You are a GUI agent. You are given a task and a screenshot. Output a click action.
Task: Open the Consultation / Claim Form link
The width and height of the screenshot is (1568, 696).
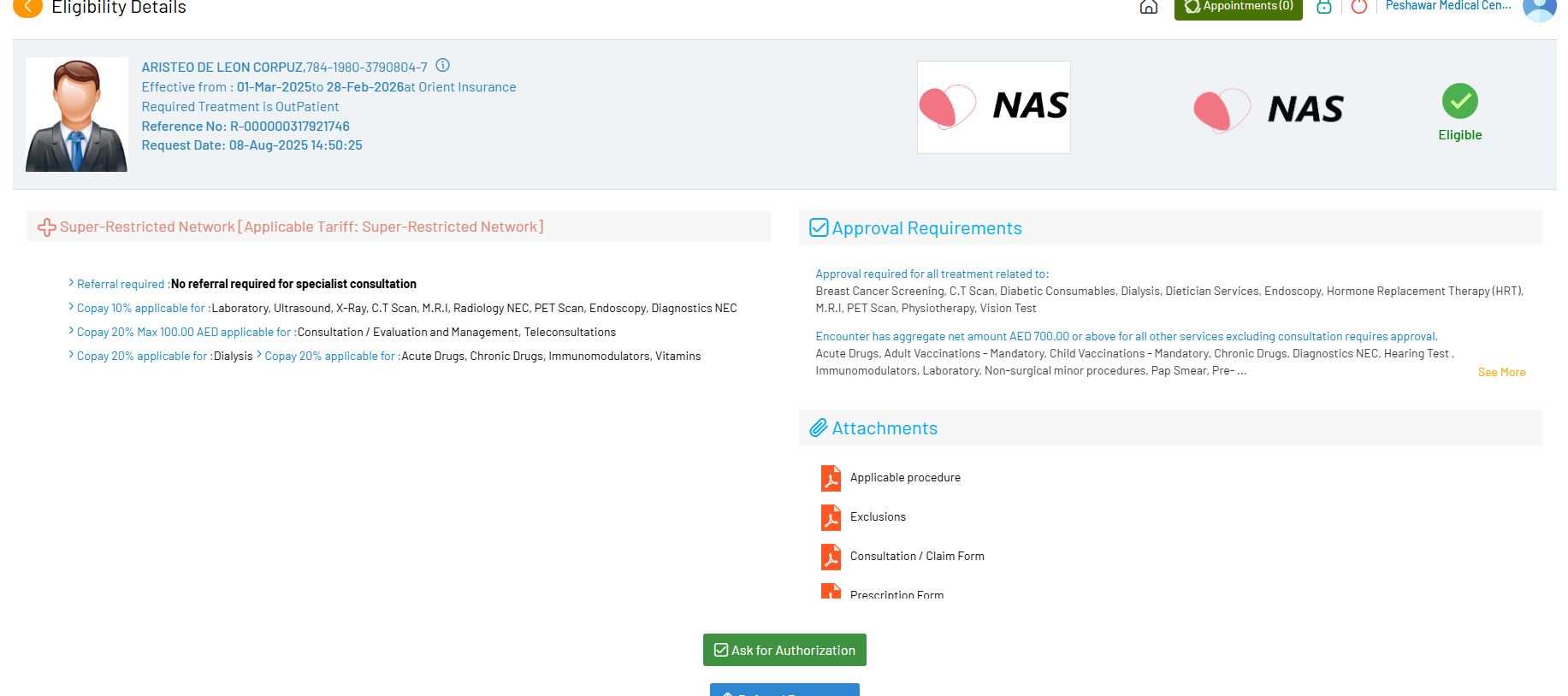coord(917,556)
